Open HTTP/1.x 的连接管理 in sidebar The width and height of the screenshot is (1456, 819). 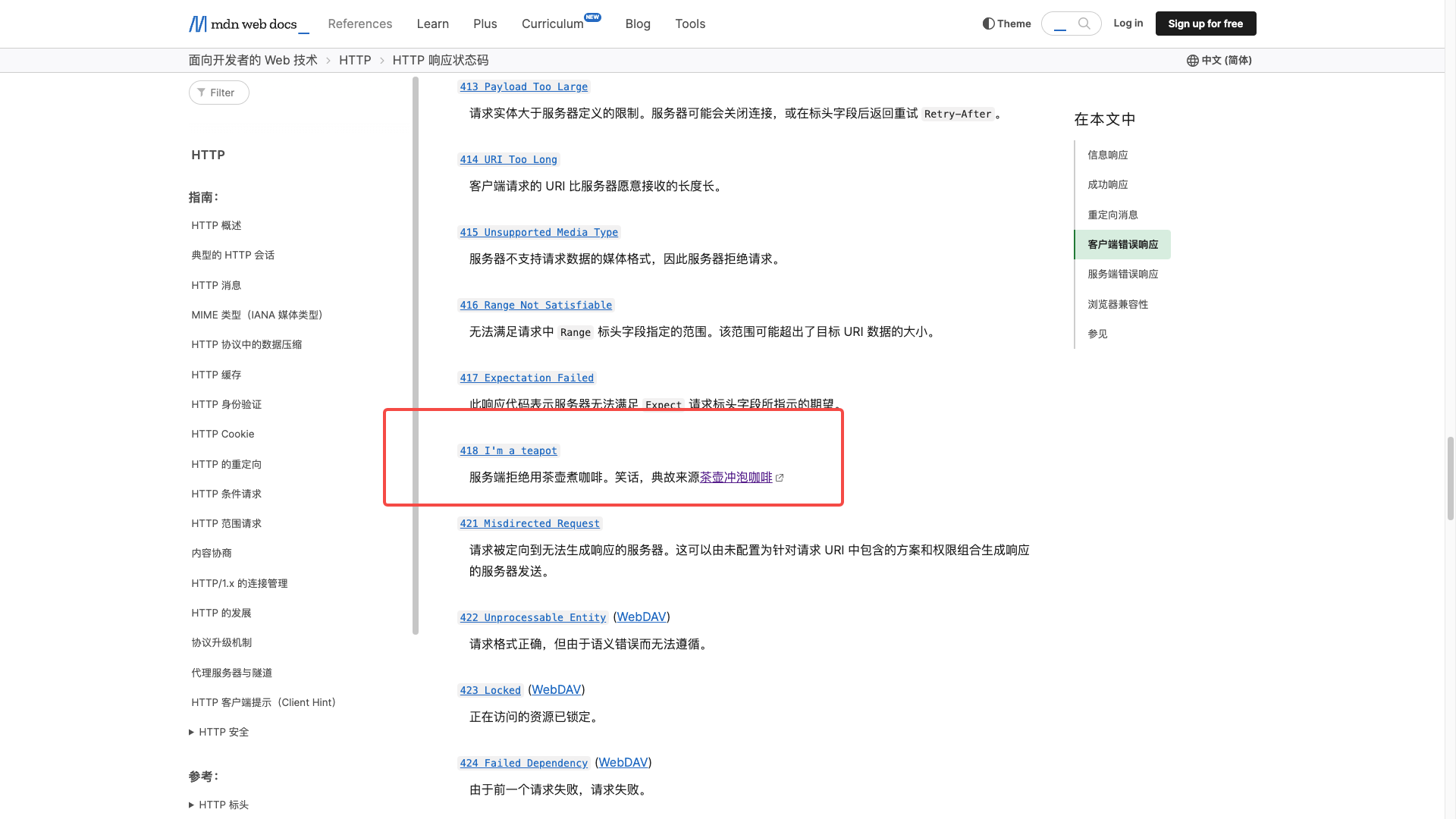coord(240,584)
